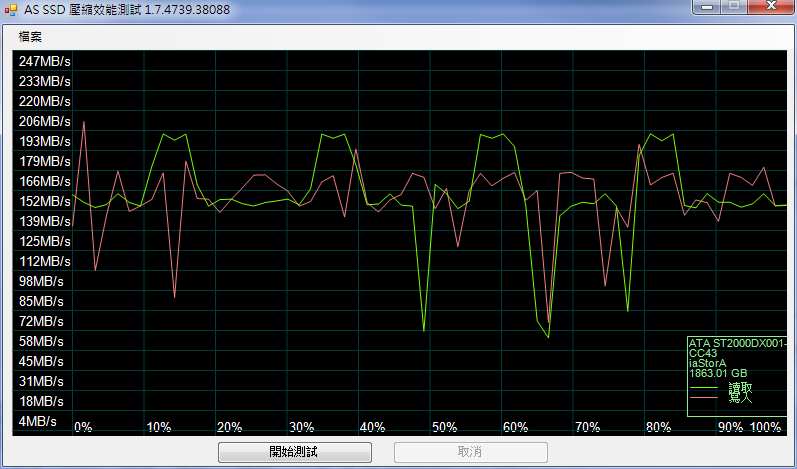This screenshot has height=469, width=797.
Task: Click the CC43 firmware text in legend
Action: (x=703, y=354)
